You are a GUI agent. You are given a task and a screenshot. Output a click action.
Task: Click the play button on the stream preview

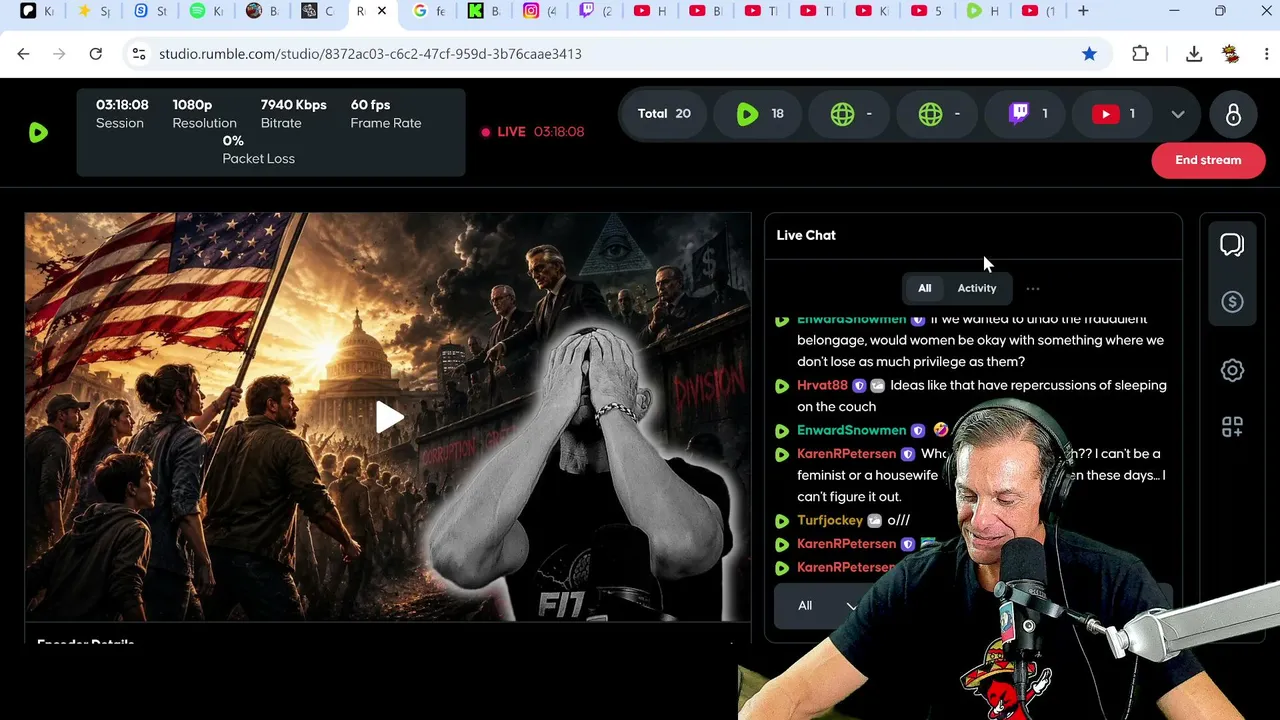(x=389, y=417)
